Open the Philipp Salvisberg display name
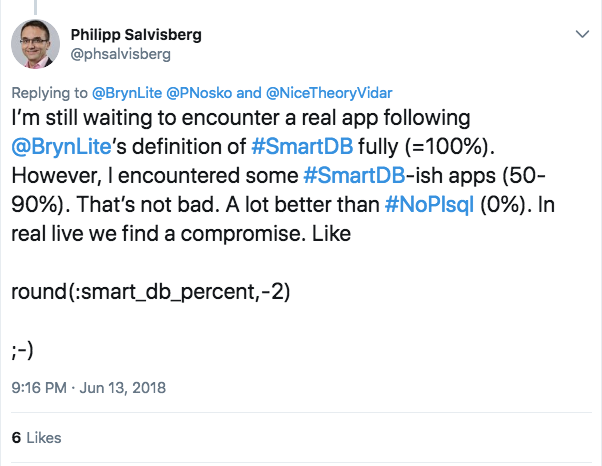Image resolution: width=602 pixels, height=466 pixels. 136,35
